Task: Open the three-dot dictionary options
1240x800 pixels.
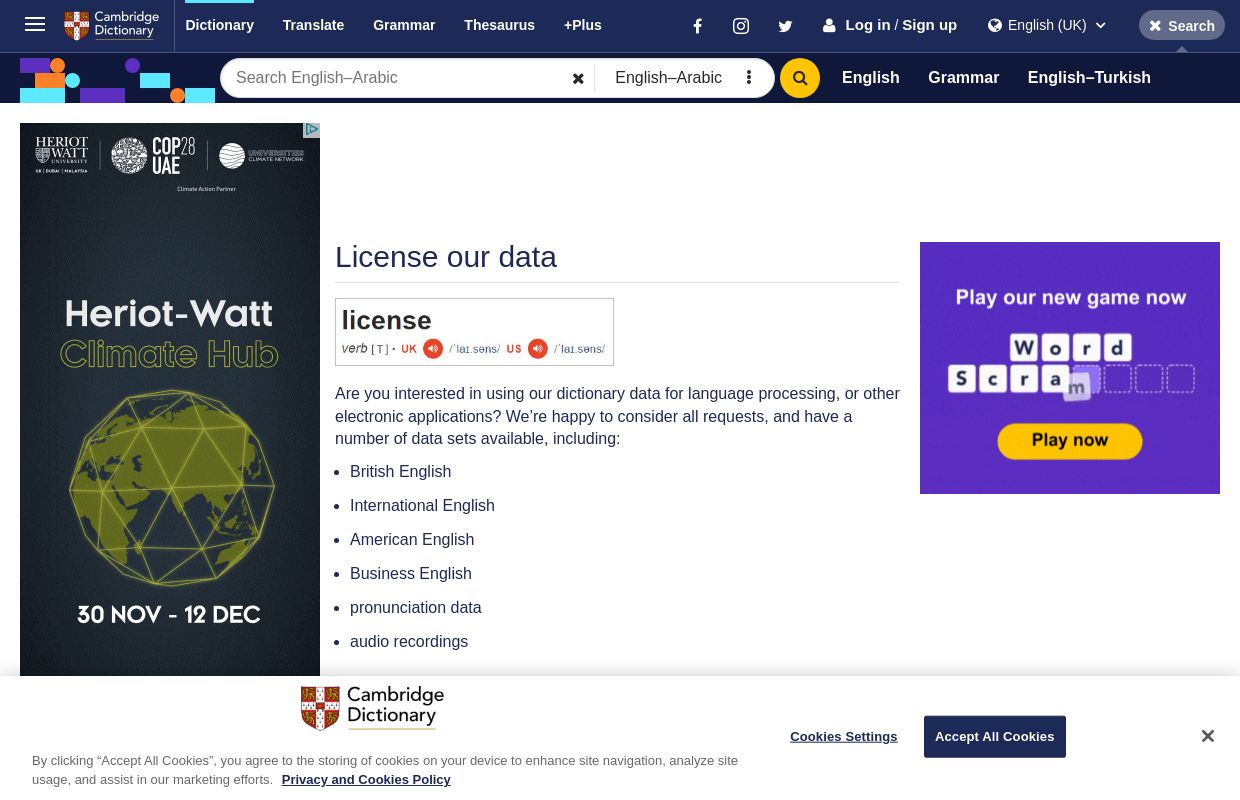Action: pos(749,78)
